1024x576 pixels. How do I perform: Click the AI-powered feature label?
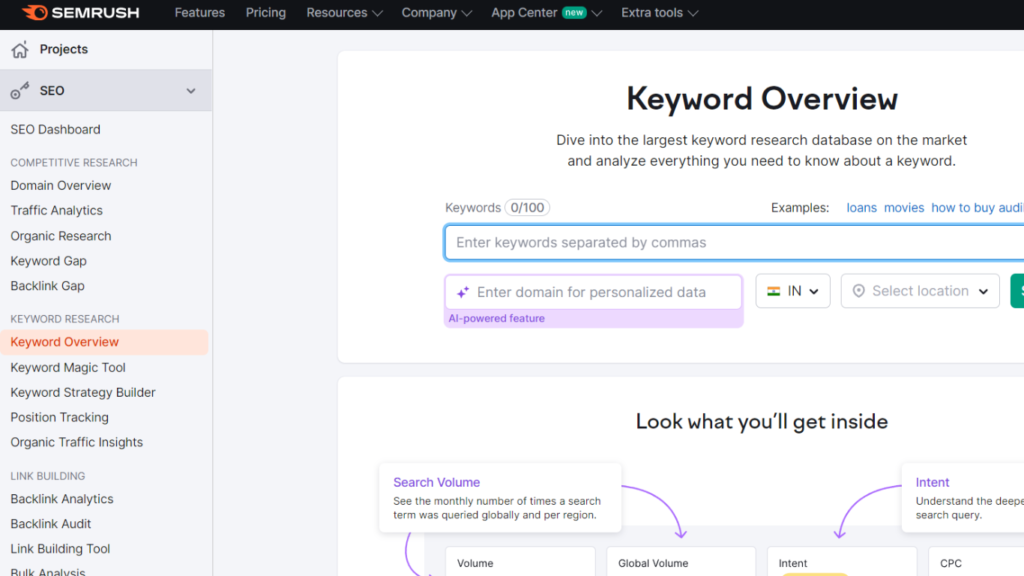pos(496,319)
